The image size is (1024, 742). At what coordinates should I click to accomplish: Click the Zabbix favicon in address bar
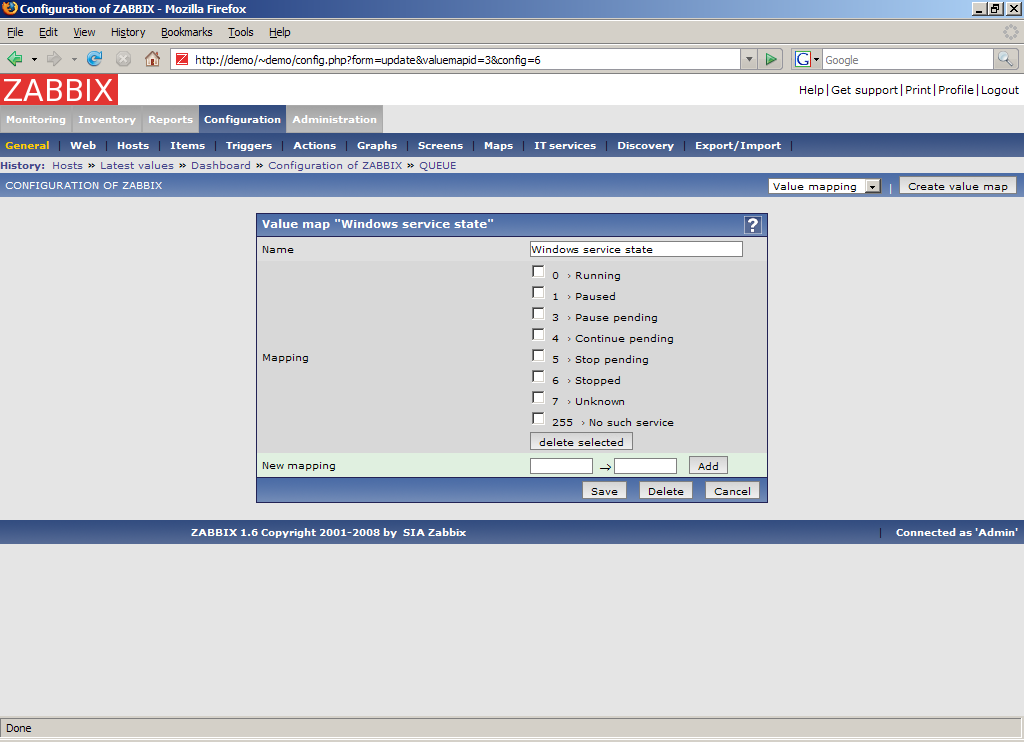(182, 59)
